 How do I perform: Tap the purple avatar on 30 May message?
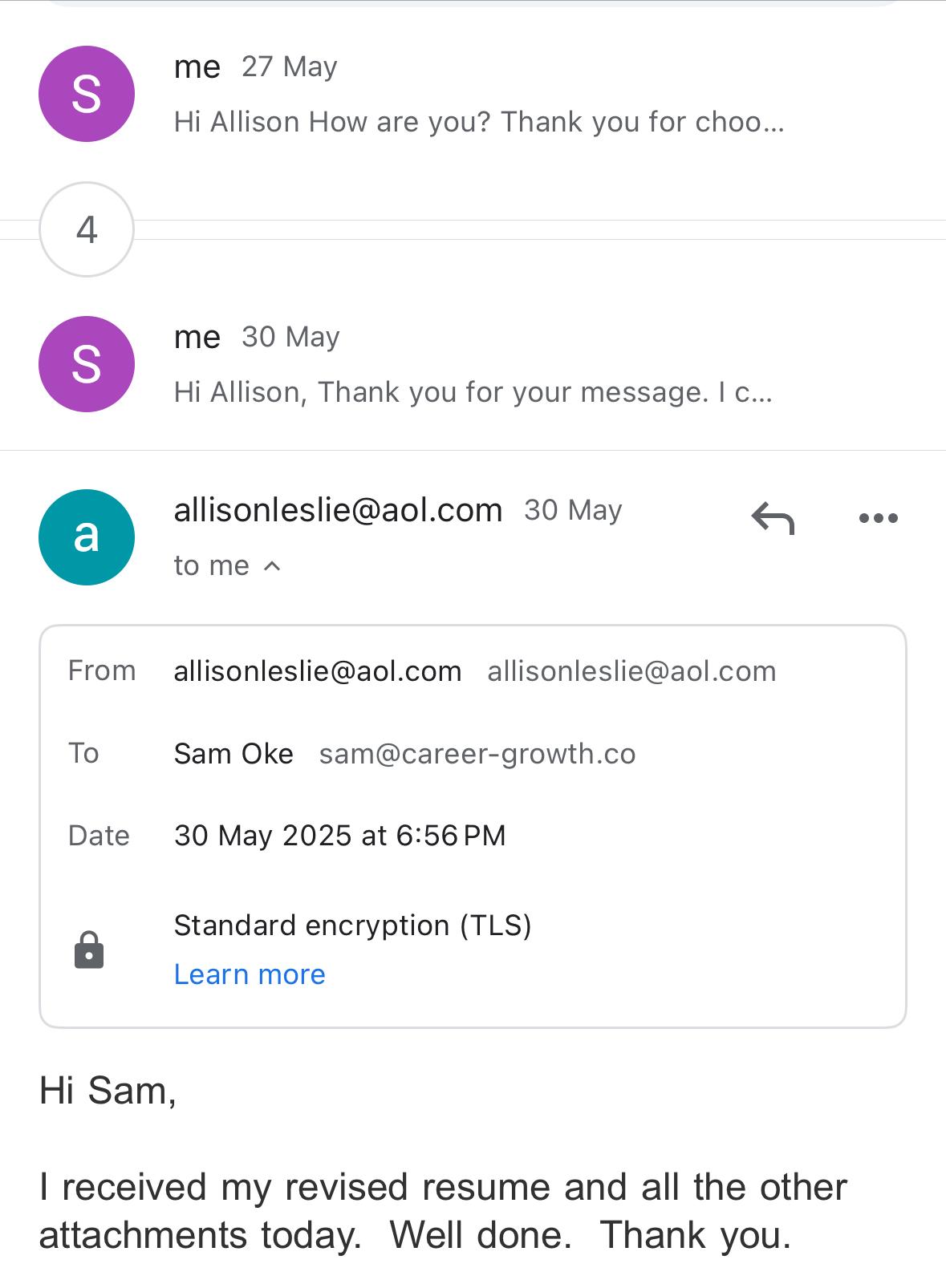87,364
